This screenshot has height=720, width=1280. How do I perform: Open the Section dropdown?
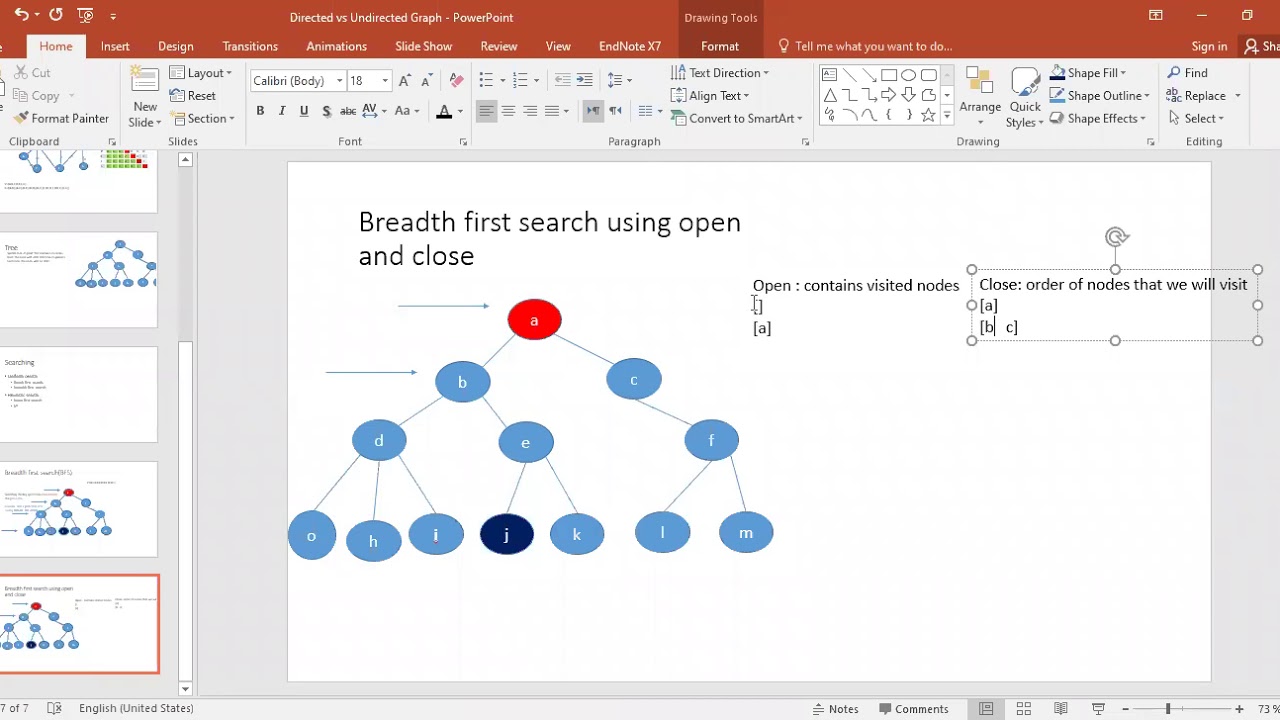(202, 118)
